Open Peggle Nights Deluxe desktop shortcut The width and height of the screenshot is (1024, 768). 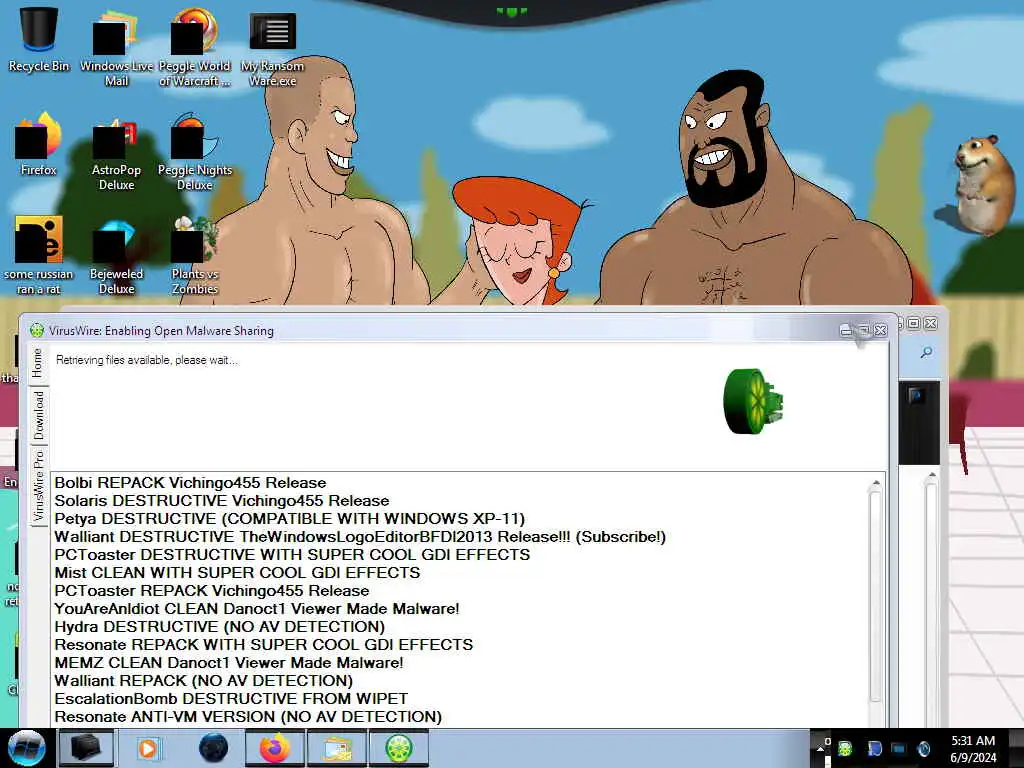tap(195, 152)
